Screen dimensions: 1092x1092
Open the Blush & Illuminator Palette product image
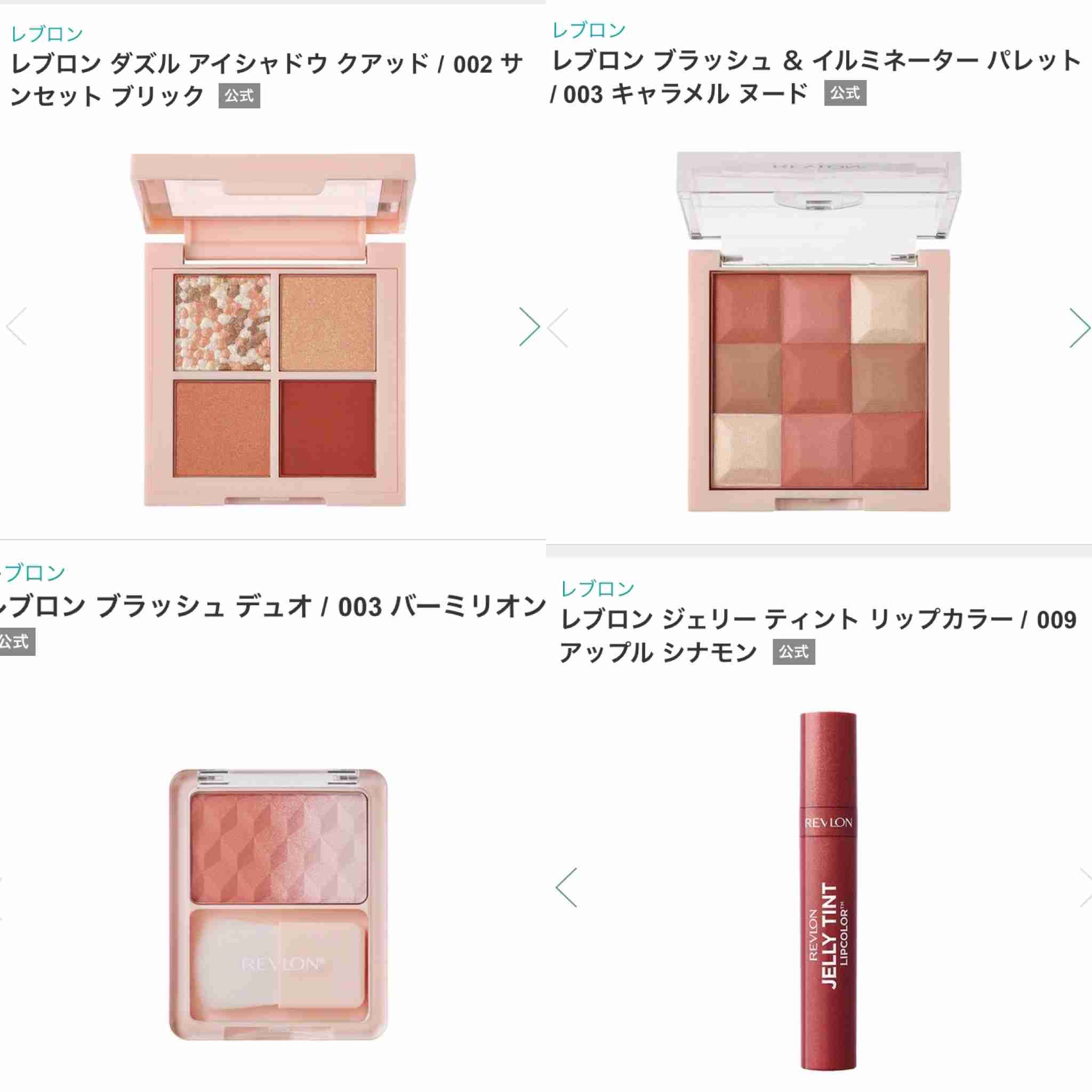[x=819, y=331]
